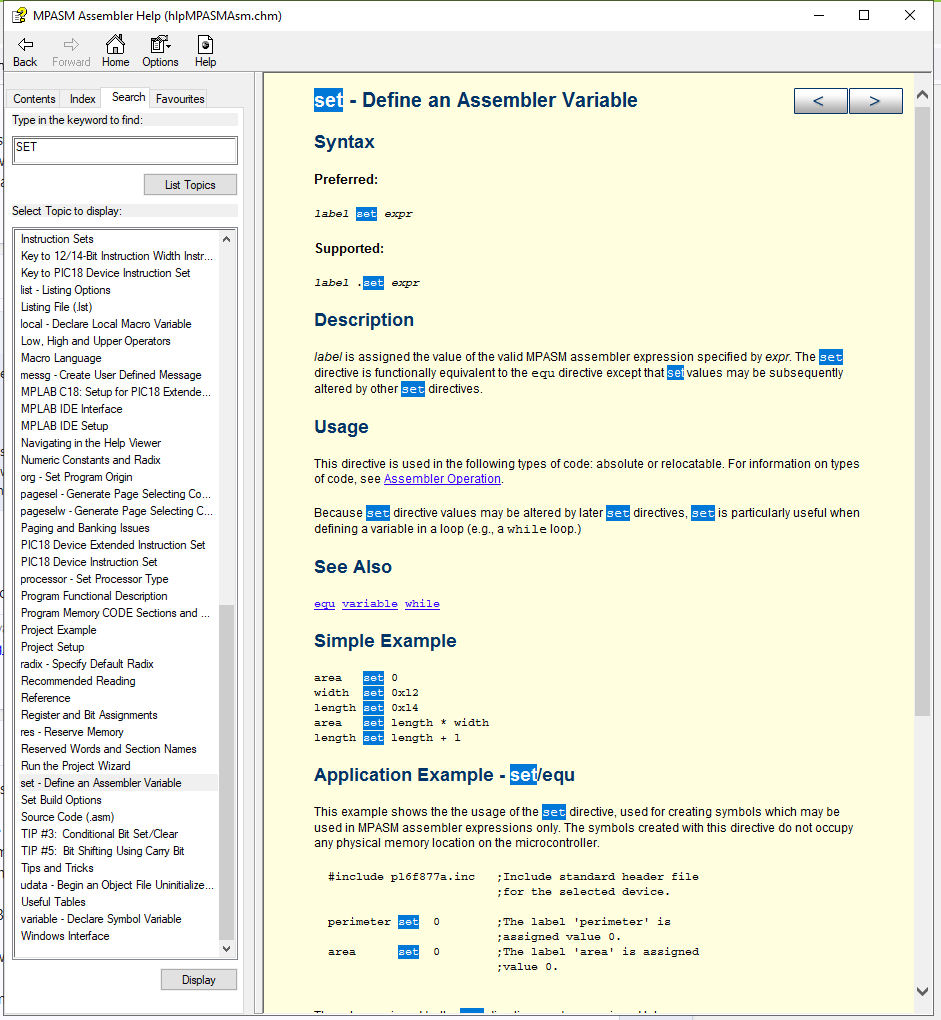Select 'Paging and Banking Issues'
This screenshot has width=941, height=1020.
[85, 528]
